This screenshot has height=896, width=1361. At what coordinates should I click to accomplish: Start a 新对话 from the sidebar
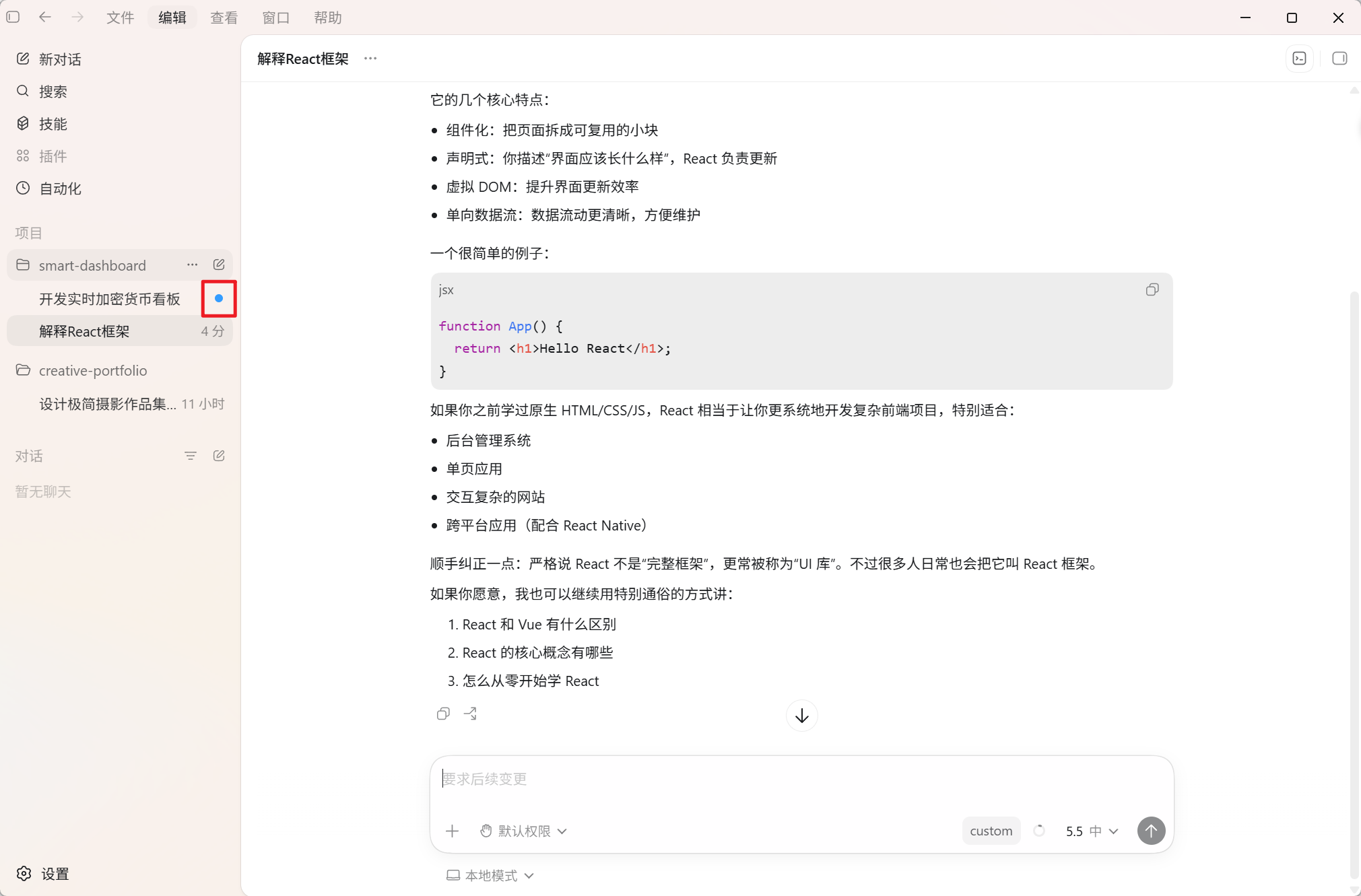tap(120, 59)
